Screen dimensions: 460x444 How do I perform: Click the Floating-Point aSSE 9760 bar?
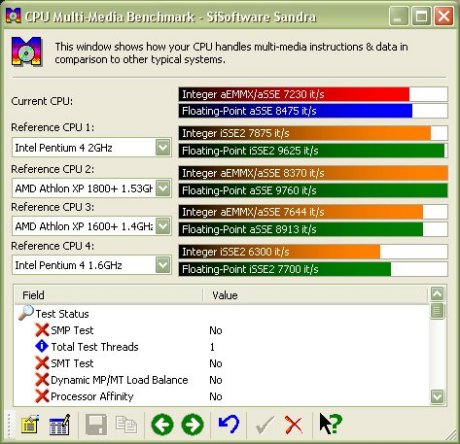click(313, 190)
